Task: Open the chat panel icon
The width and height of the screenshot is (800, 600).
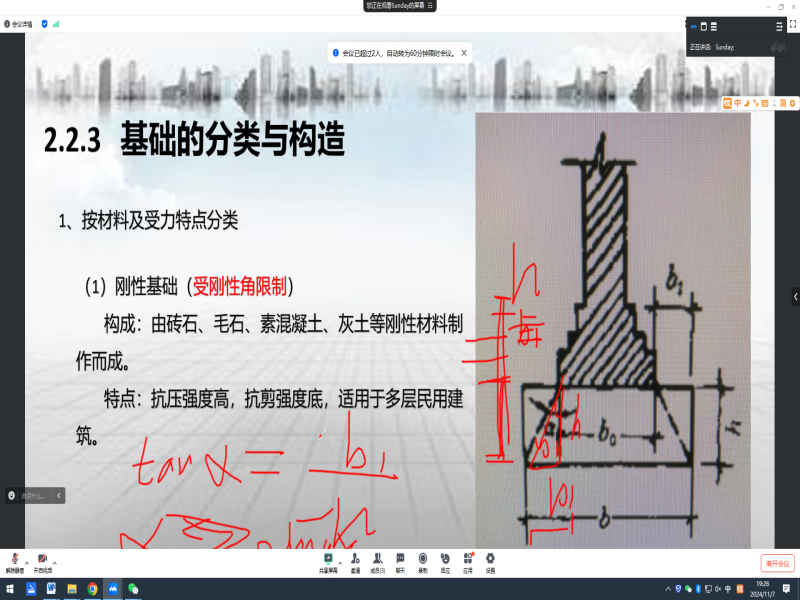Action: click(x=400, y=559)
